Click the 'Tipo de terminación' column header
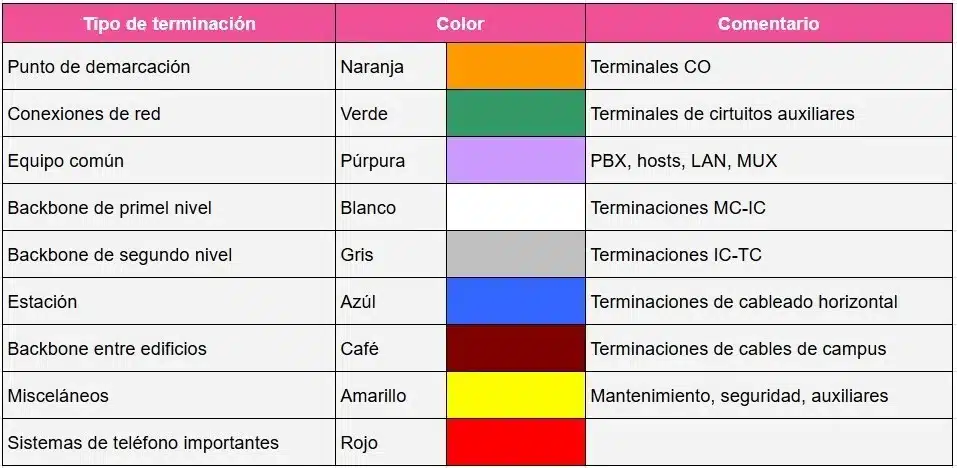Image resolution: width=957 pixels, height=468 pixels. [x=169, y=23]
